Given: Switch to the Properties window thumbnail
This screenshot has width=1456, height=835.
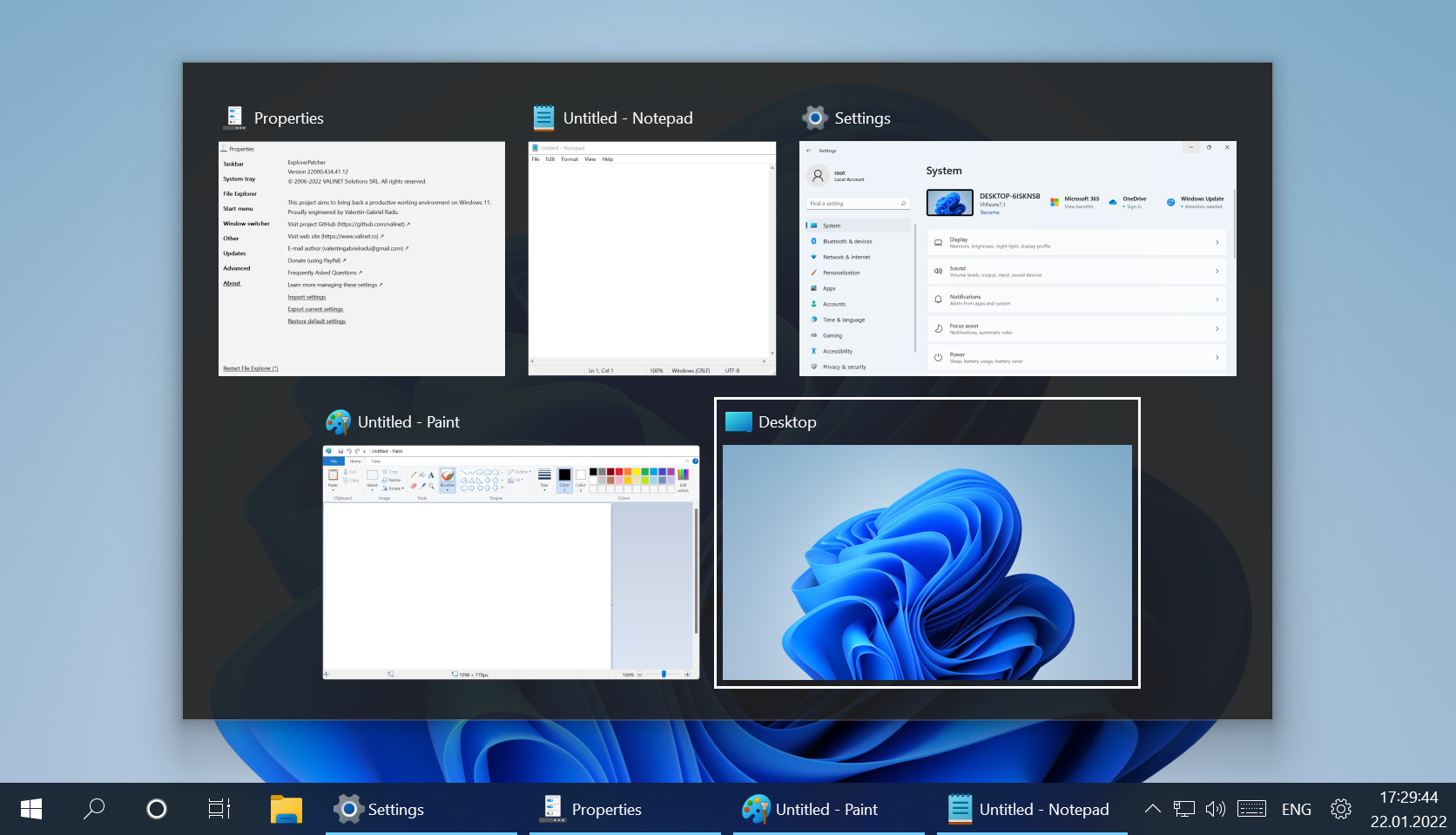Looking at the screenshot, I should point(361,259).
